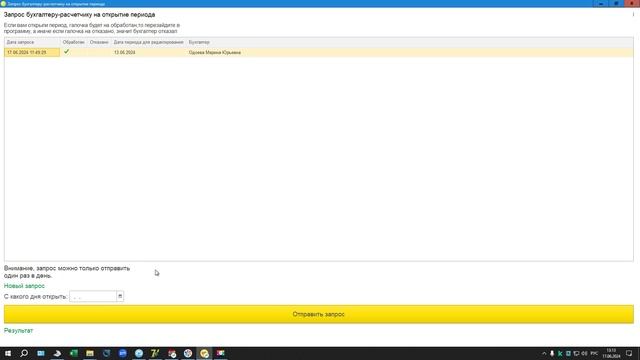Open the Telegram icon on the taskbar
Image resolution: width=640 pixels, height=360 pixels.
pyautogui.click(x=139, y=353)
